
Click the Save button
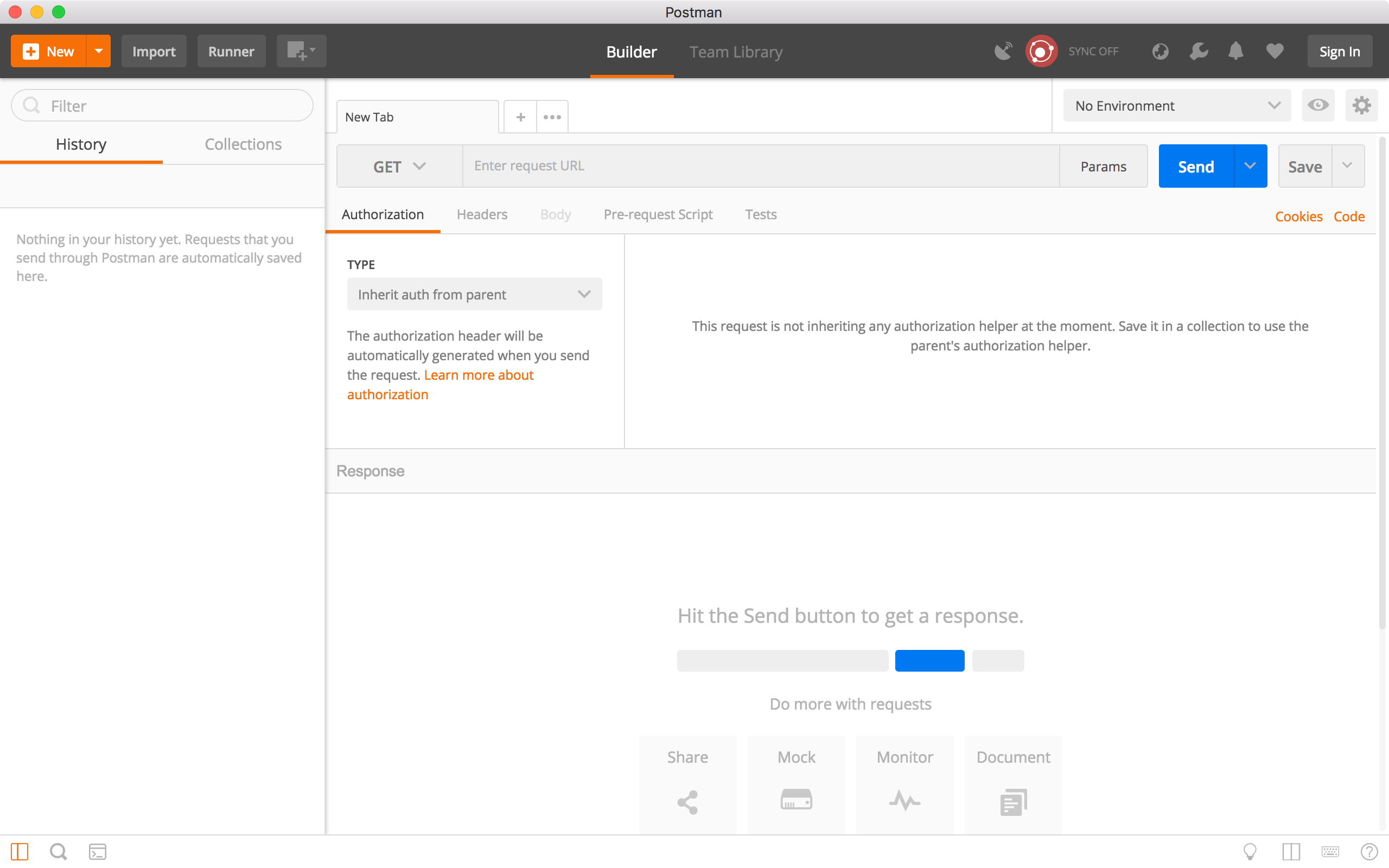click(x=1304, y=166)
